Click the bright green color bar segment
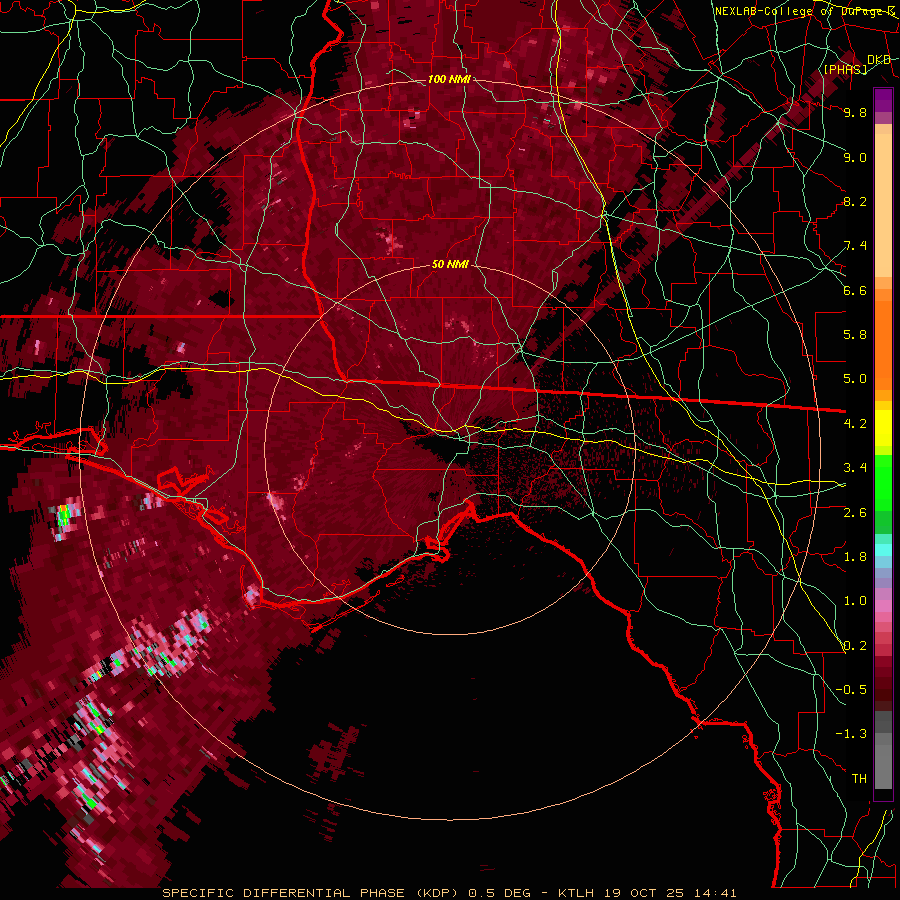The height and width of the screenshot is (900, 900). click(883, 483)
